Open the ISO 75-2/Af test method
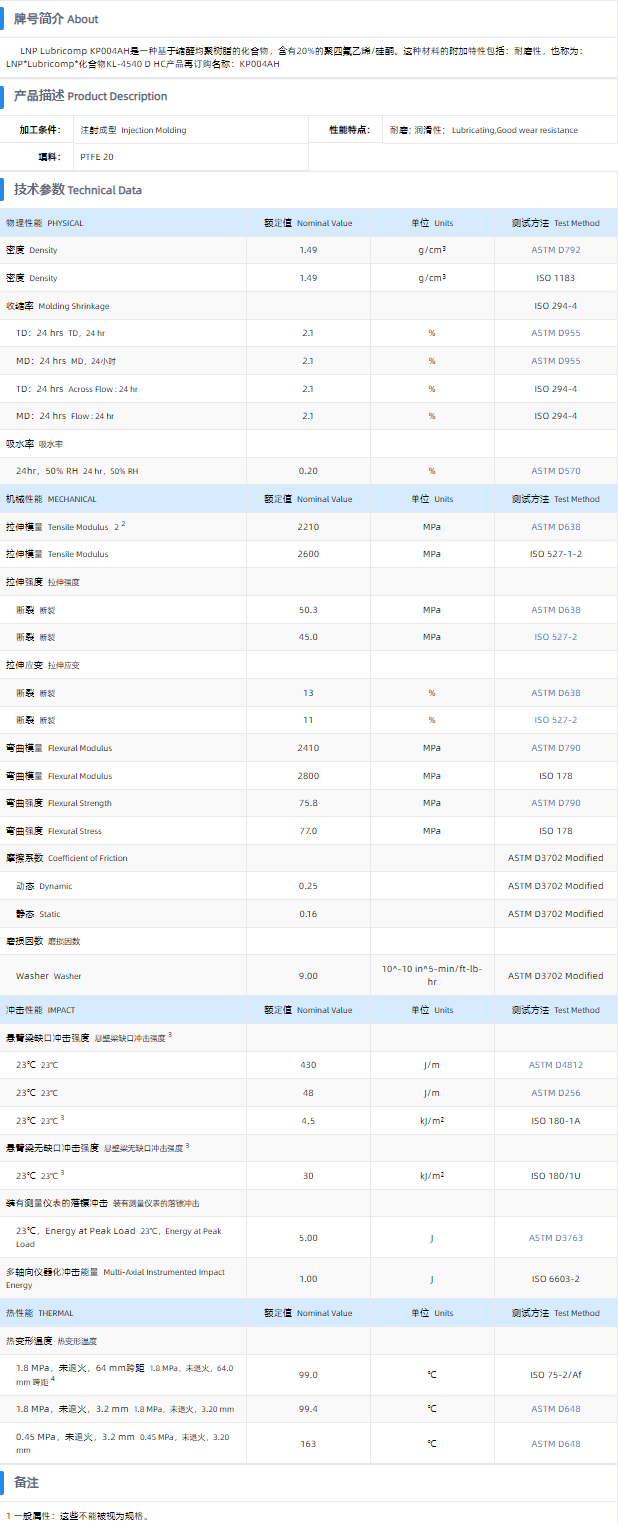The image size is (618, 1524). [x=556, y=1375]
